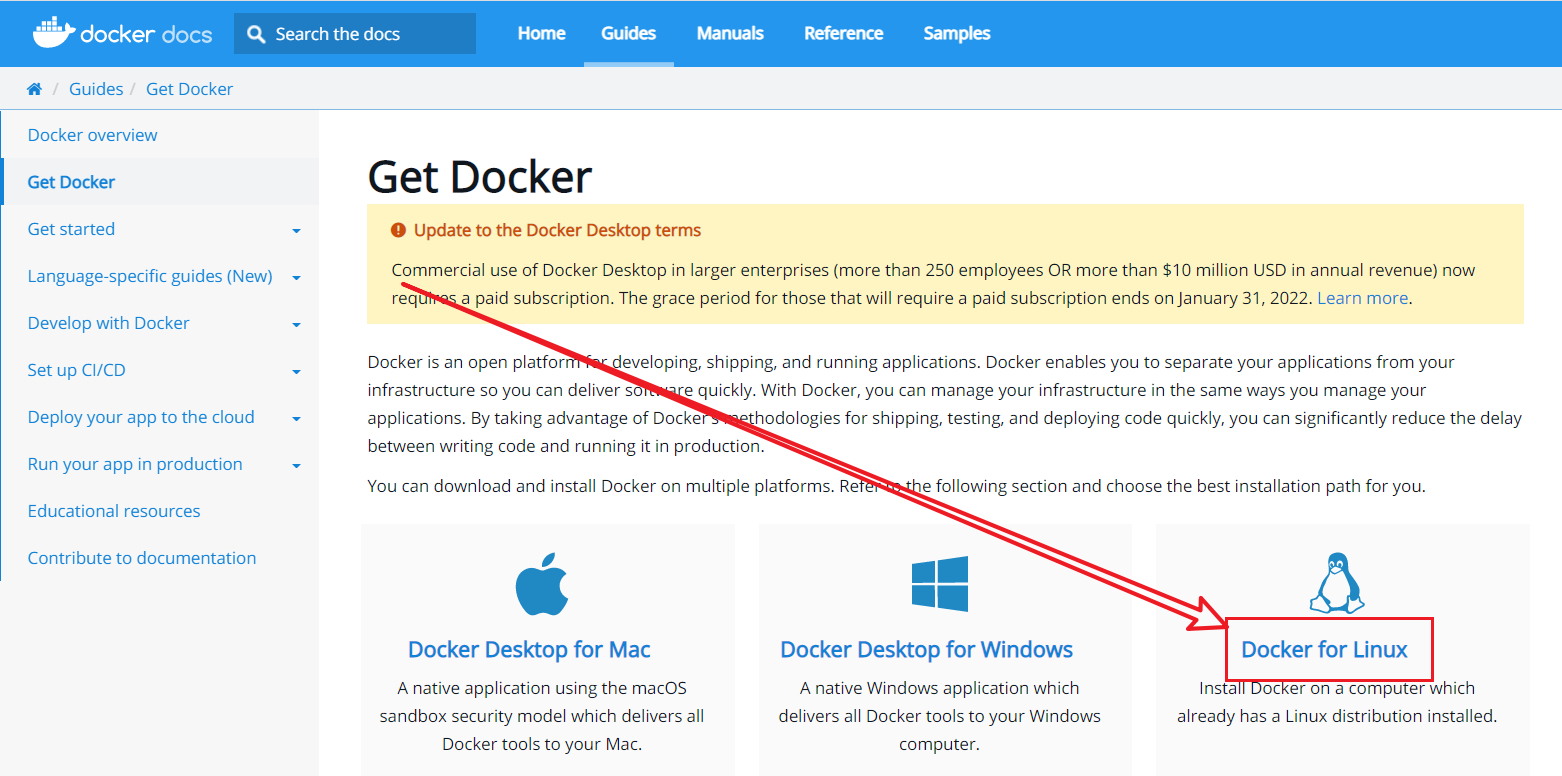Click the home icon in breadcrumb
The width and height of the screenshot is (1562, 776).
click(x=34, y=89)
